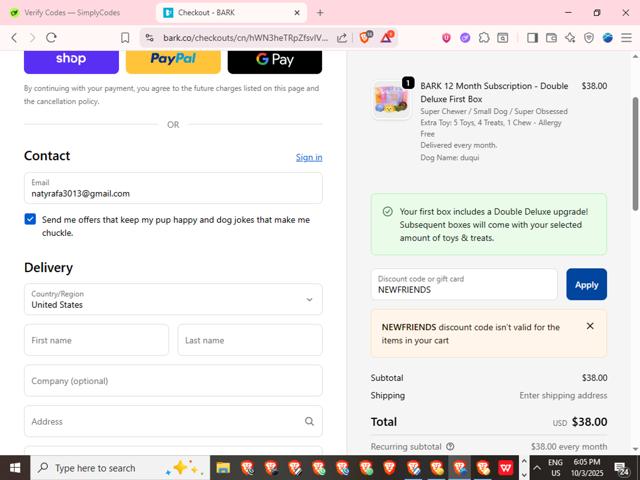
Task: Click the search icon in Address field
Action: (x=309, y=421)
